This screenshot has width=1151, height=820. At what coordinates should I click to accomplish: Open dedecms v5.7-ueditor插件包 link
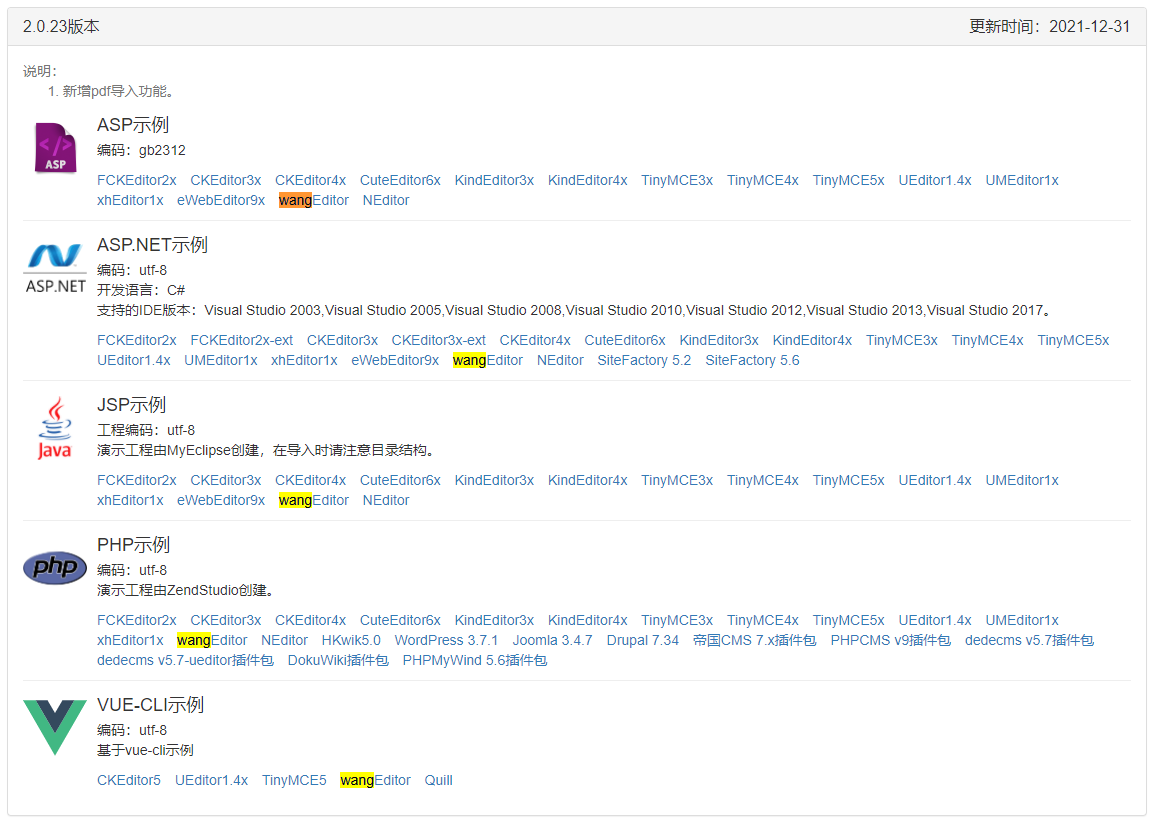(x=185, y=661)
